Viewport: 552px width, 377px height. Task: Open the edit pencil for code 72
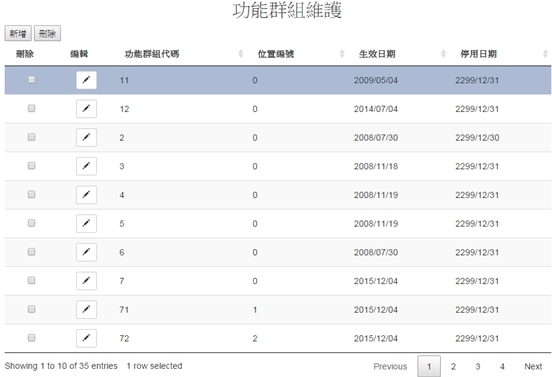click(86, 338)
